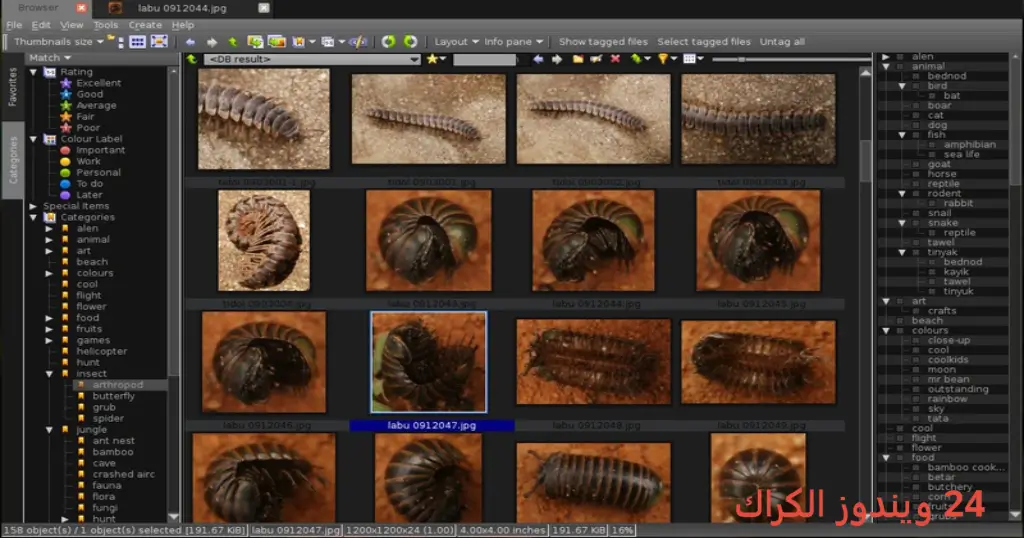This screenshot has width=1024, height=538.
Task: Switch to the labu 0912044.jpg tab
Action: tap(182, 8)
